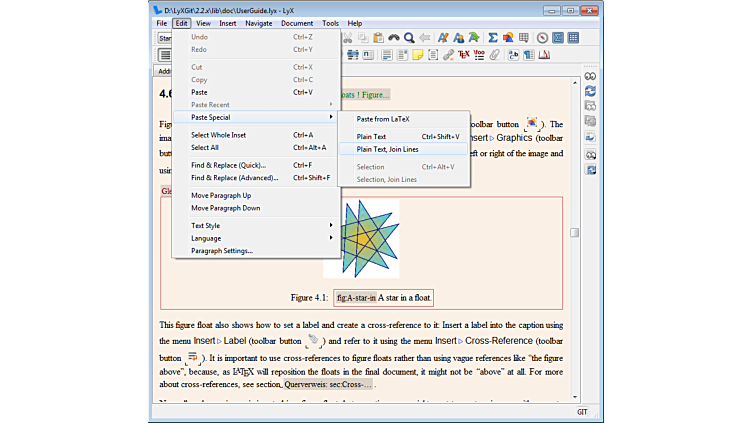Image resolution: width=752 pixels, height=423 pixels.
Task: Click the Insert Graphics toolbar icon
Action: point(509,38)
